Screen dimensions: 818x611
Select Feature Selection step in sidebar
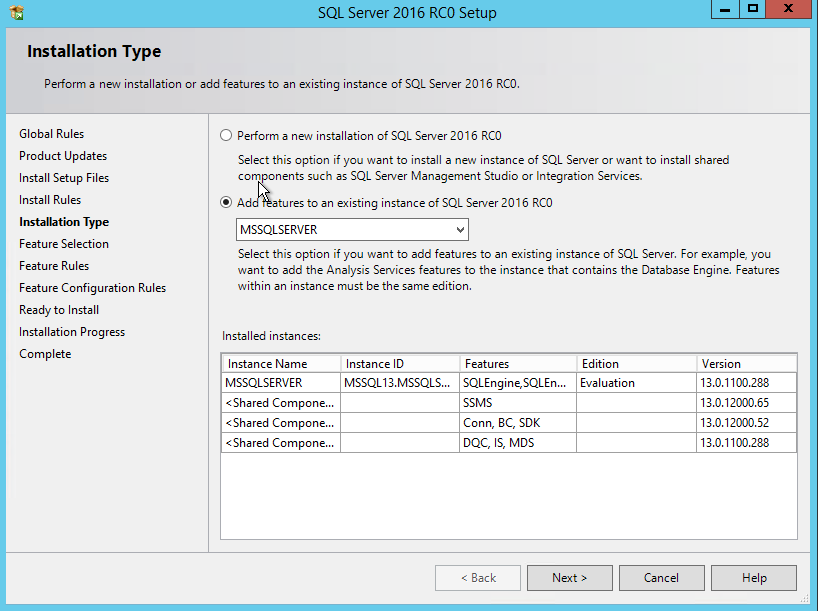point(64,244)
